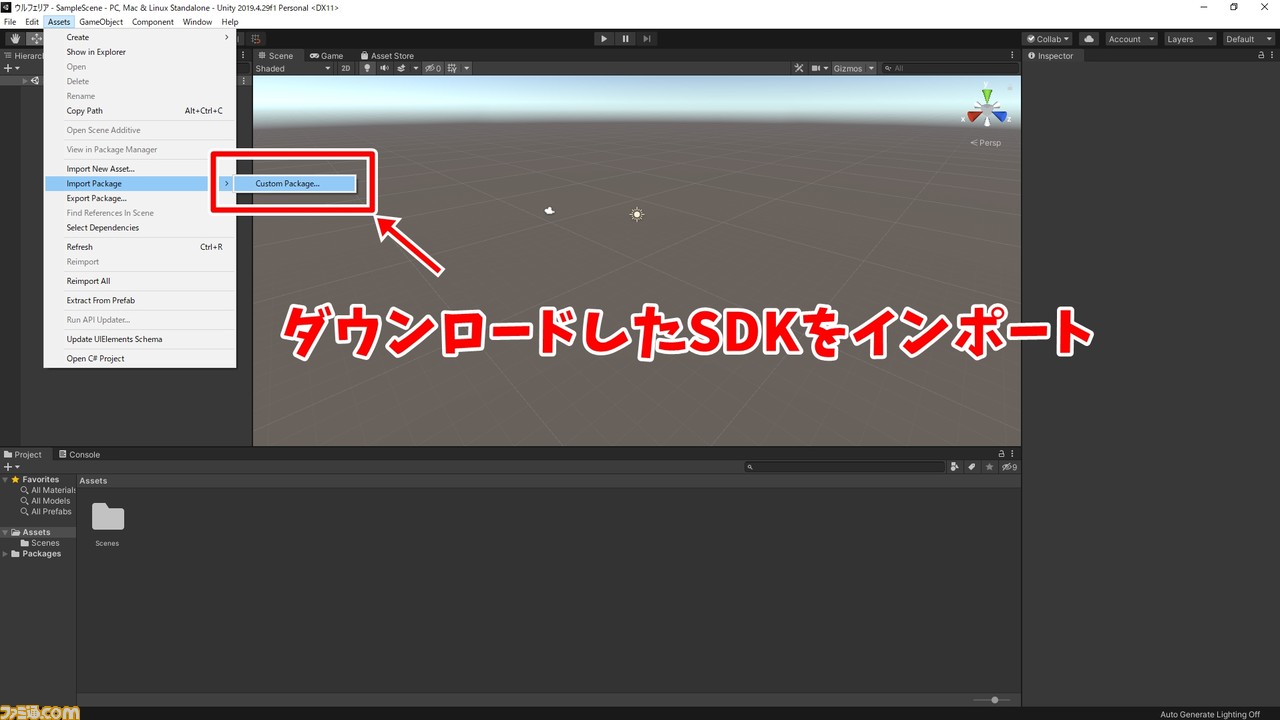
Task: Open the Layers dropdown
Action: (x=1190, y=39)
